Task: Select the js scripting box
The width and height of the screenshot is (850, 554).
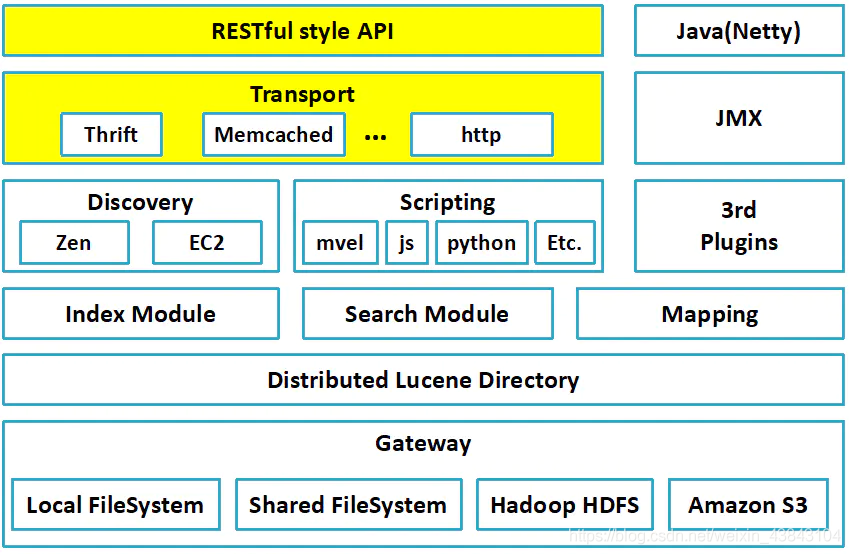Action: pyautogui.click(x=407, y=242)
